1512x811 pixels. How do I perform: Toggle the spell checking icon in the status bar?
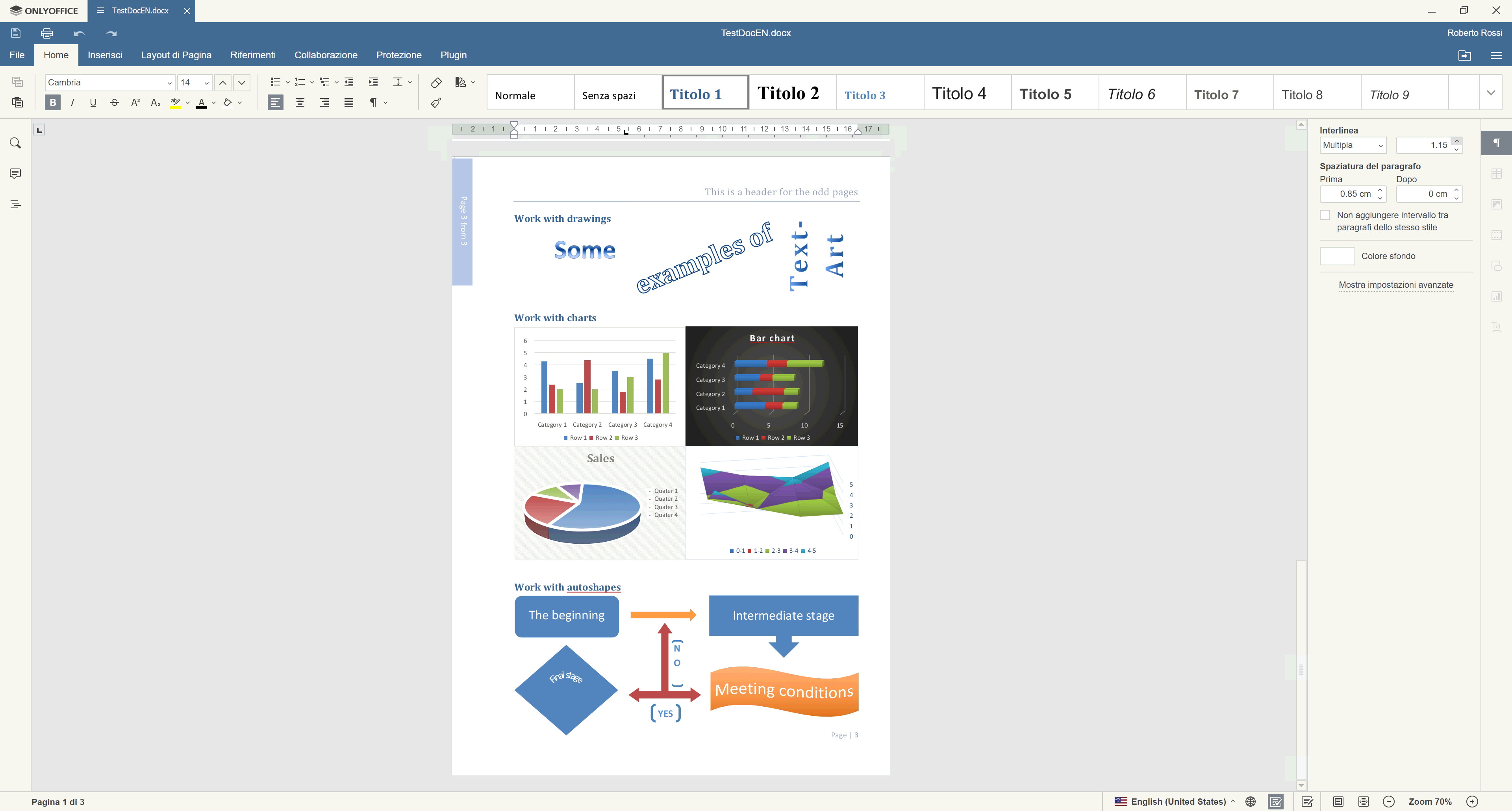coord(1275,802)
